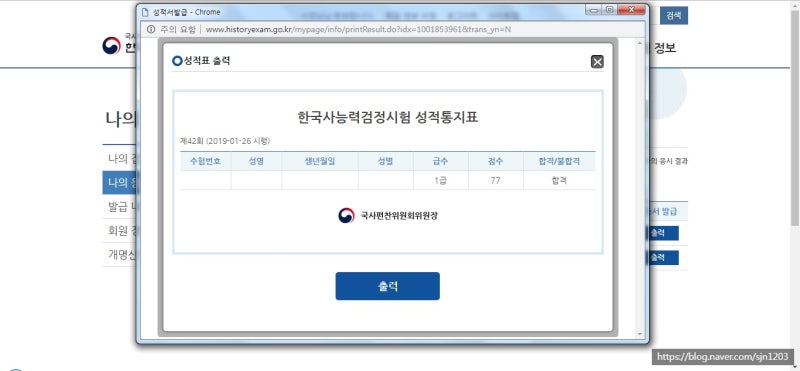Click the 주의 요함 security info icon

coord(151,29)
